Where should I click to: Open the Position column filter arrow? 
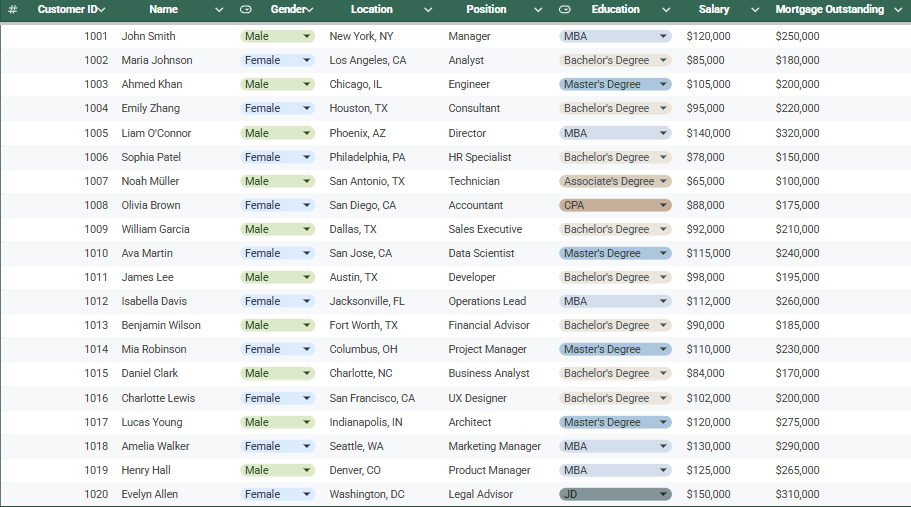[538, 10]
